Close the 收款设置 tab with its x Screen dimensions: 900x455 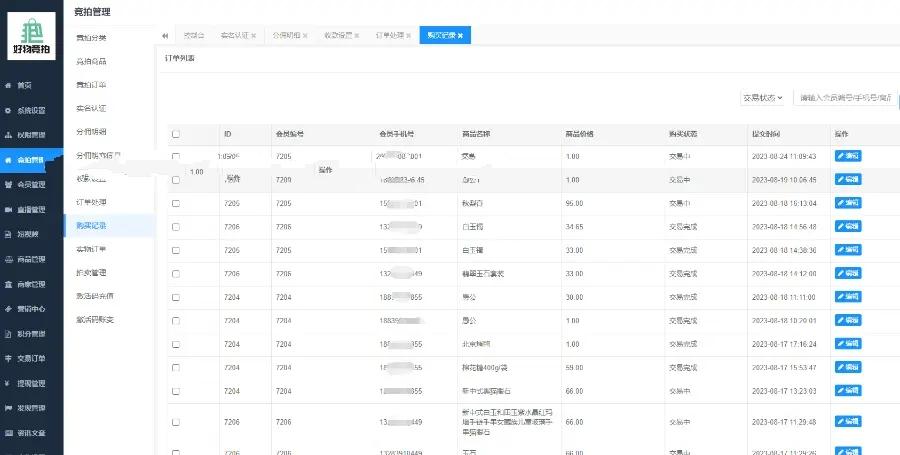click(356, 36)
